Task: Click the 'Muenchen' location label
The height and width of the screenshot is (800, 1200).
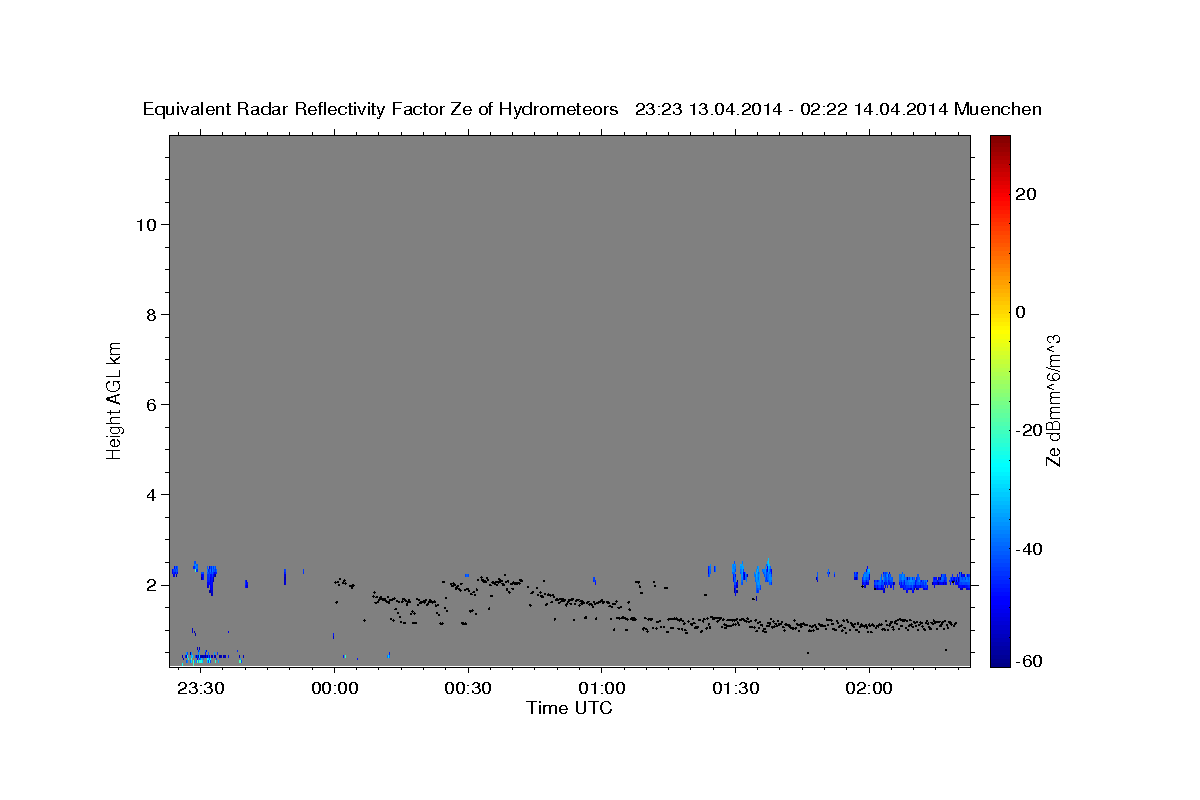Action: 998,109
